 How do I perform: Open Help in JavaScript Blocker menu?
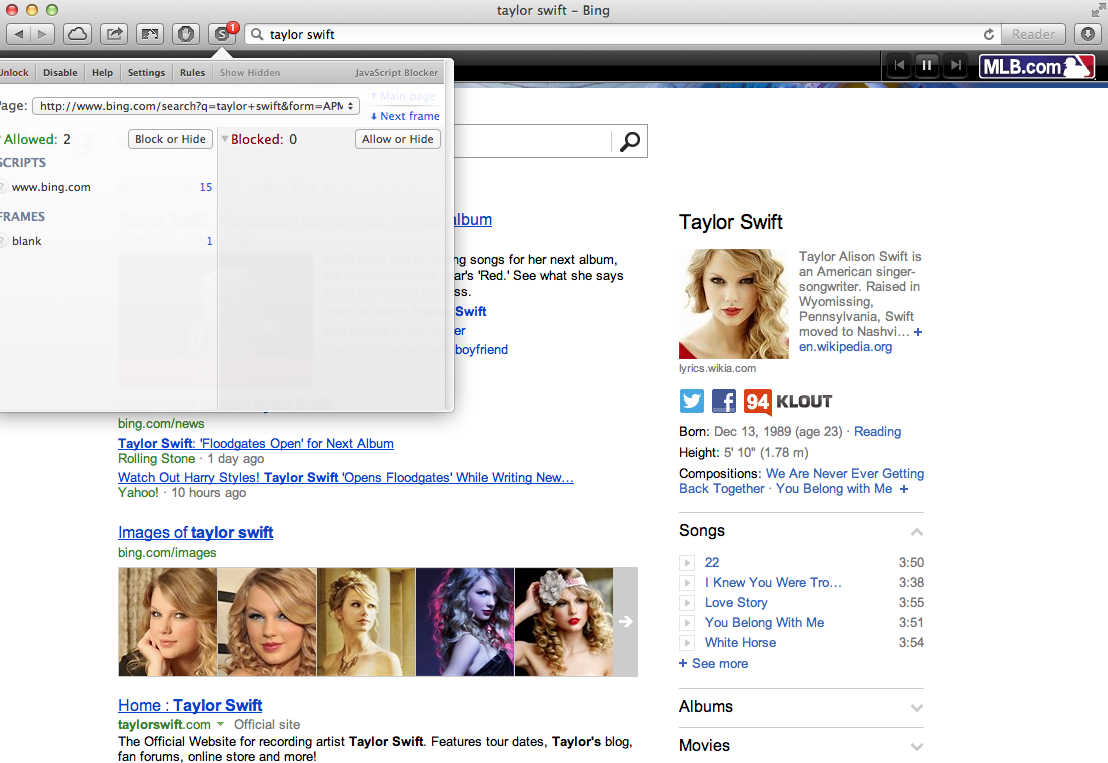[x=102, y=72]
